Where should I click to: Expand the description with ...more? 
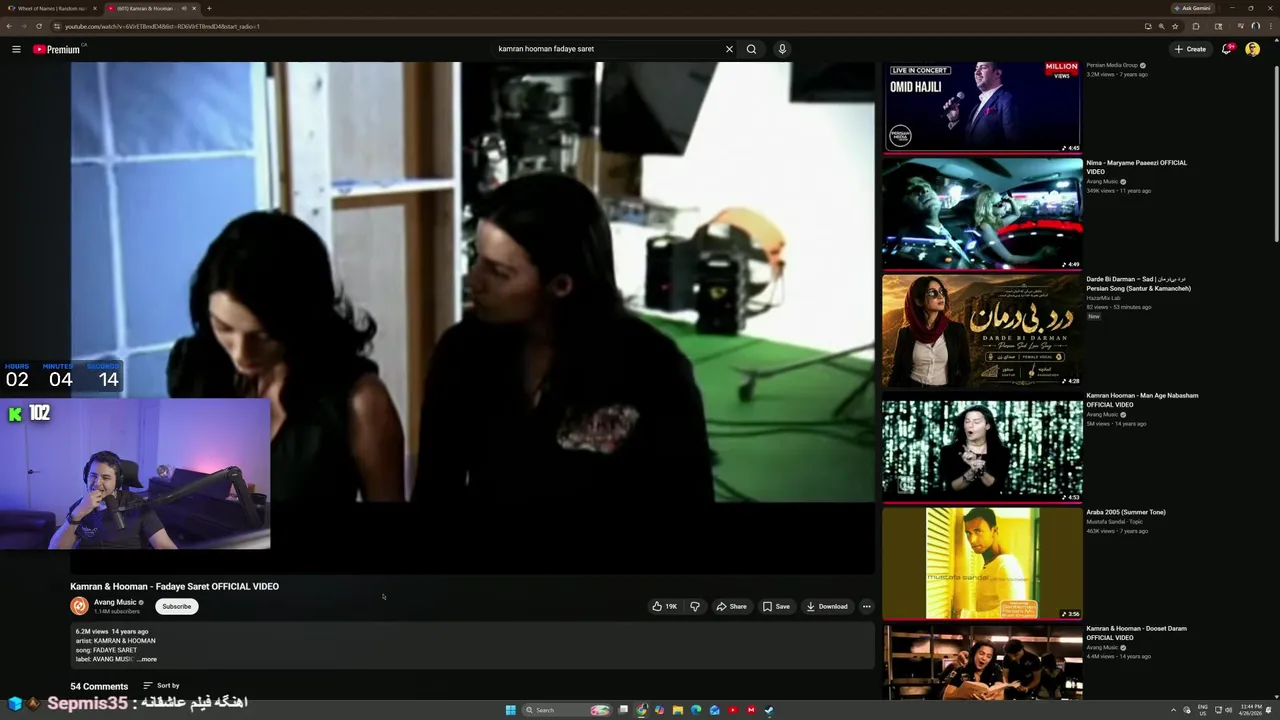click(147, 659)
